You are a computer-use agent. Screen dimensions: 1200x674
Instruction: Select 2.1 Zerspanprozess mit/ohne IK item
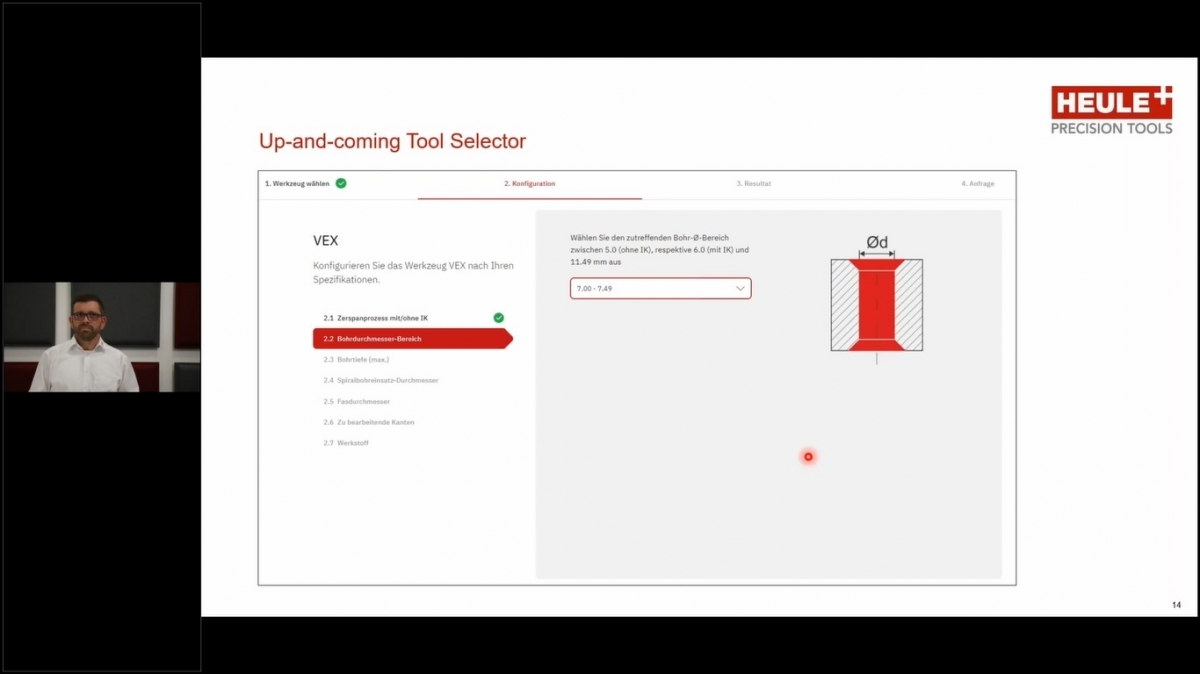375,318
